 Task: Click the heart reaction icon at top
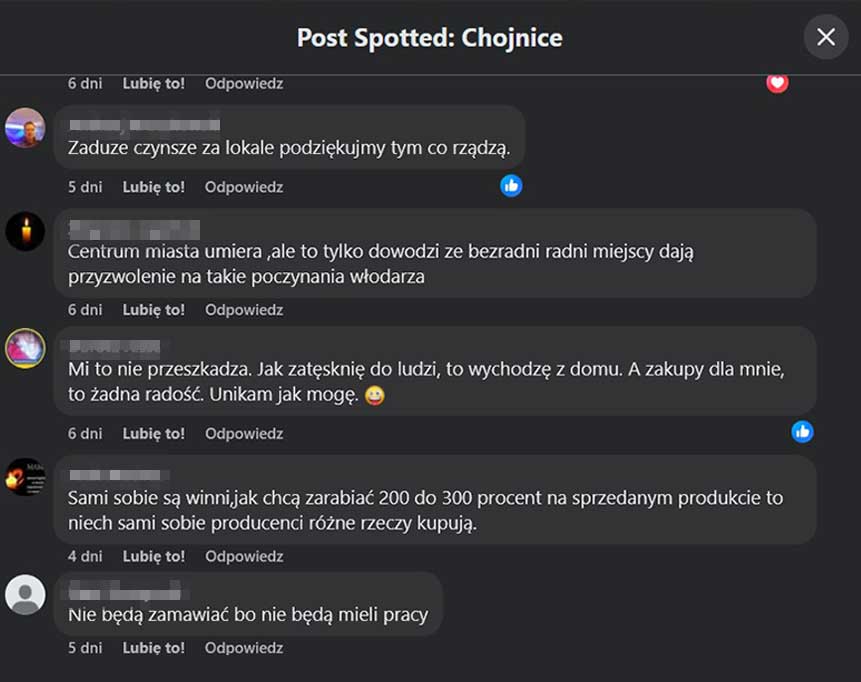[777, 83]
